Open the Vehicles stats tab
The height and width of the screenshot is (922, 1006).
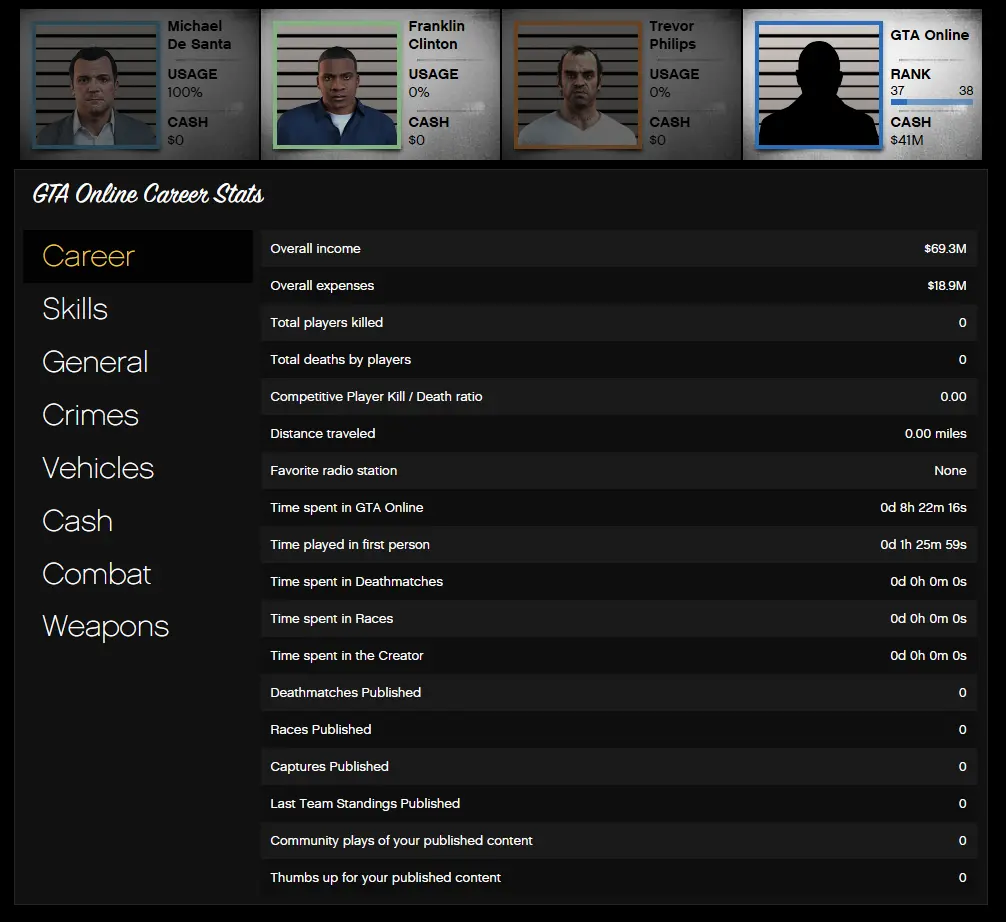pyautogui.click(x=98, y=468)
